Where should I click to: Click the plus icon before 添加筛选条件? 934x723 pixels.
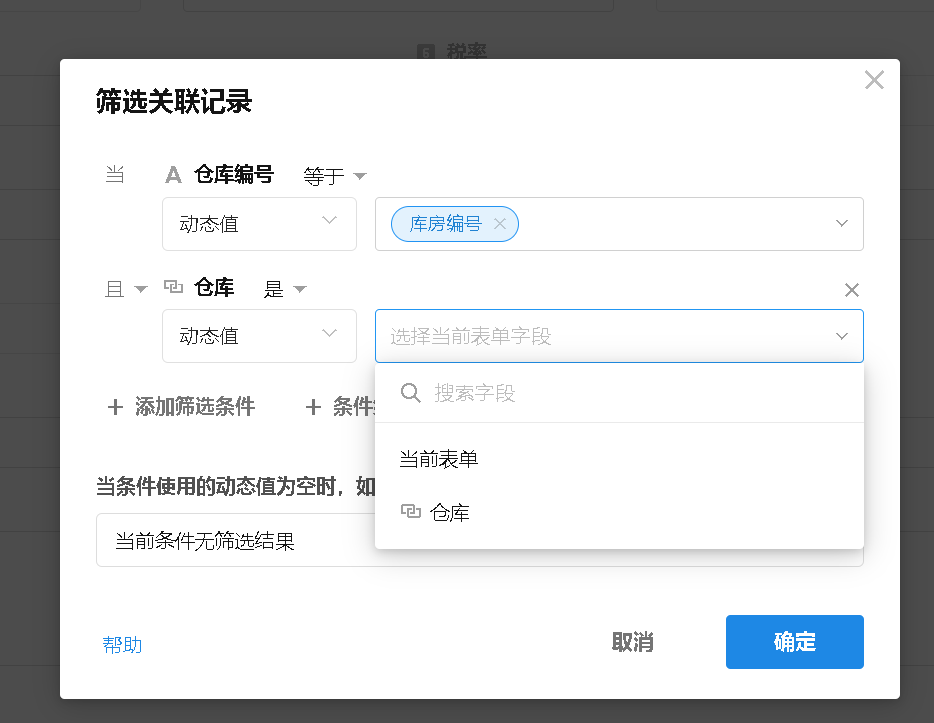click(x=116, y=407)
